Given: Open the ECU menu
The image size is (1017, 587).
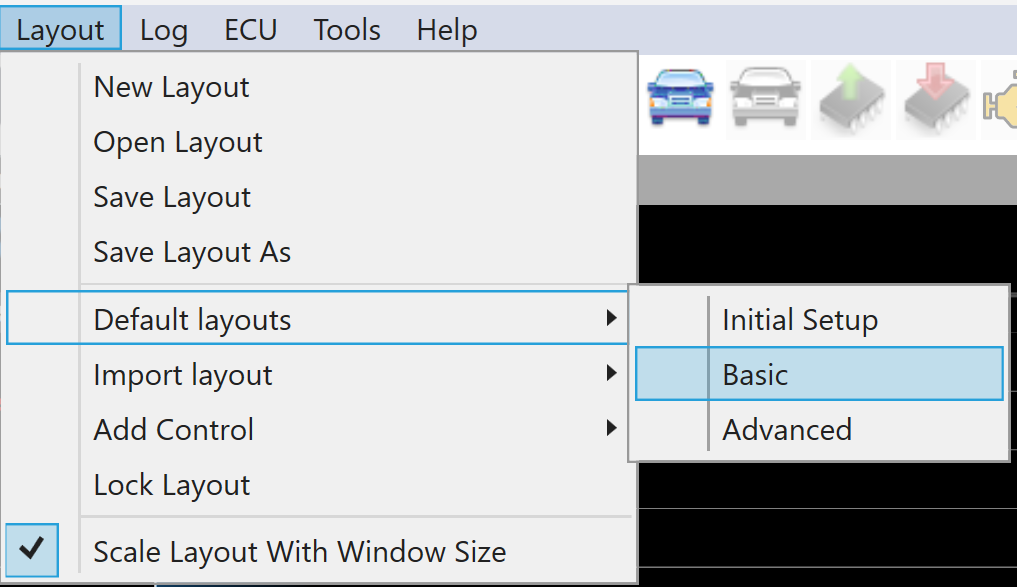Looking at the screenshot, I should pos(250,30).
